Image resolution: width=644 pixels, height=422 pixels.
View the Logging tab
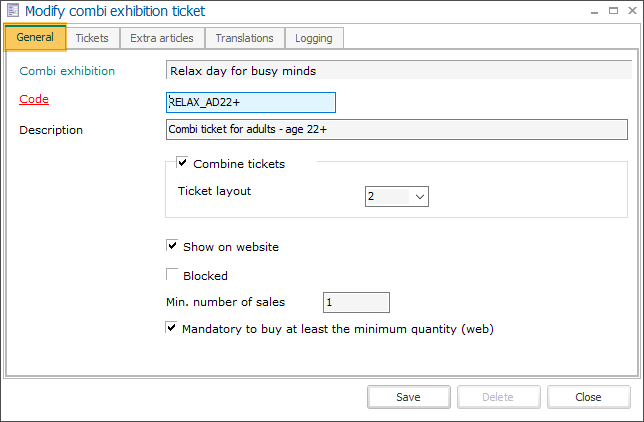(x=315, y=38)
